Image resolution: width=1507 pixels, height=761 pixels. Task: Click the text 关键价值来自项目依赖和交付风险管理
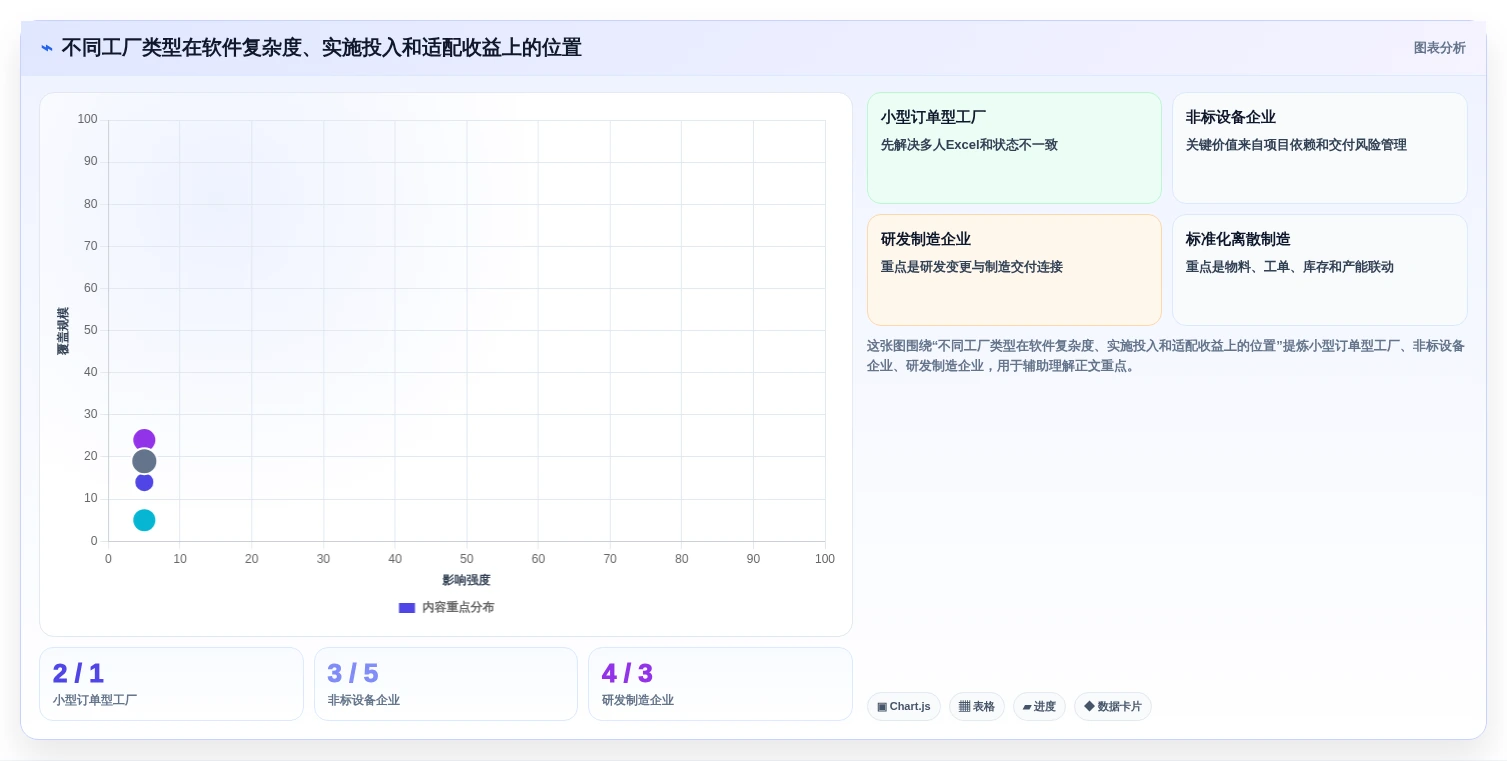[1296, 145]
